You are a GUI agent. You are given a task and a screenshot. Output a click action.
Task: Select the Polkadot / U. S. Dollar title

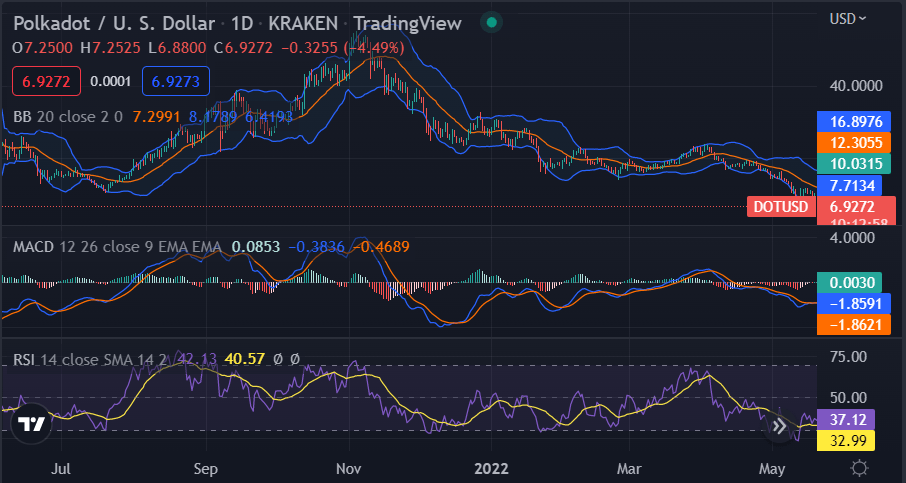[x=114, y=23]
